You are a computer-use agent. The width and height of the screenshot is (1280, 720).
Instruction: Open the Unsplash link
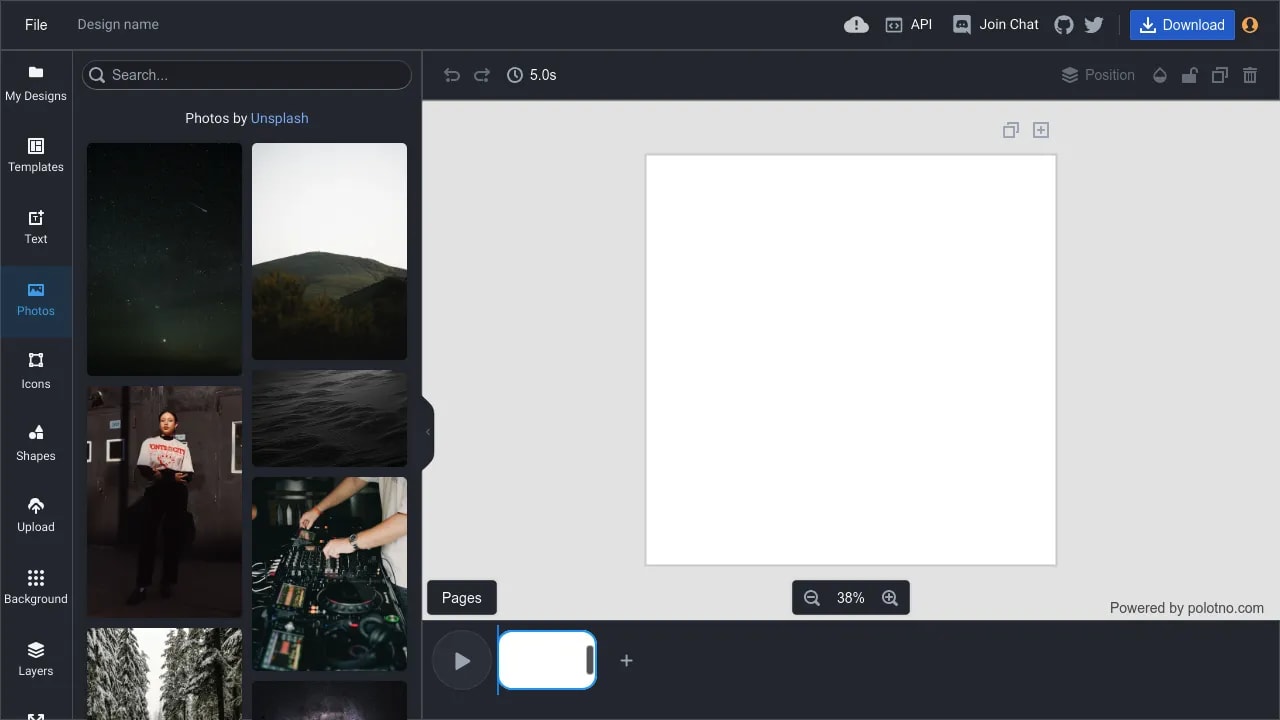click(x=279, y=118)
